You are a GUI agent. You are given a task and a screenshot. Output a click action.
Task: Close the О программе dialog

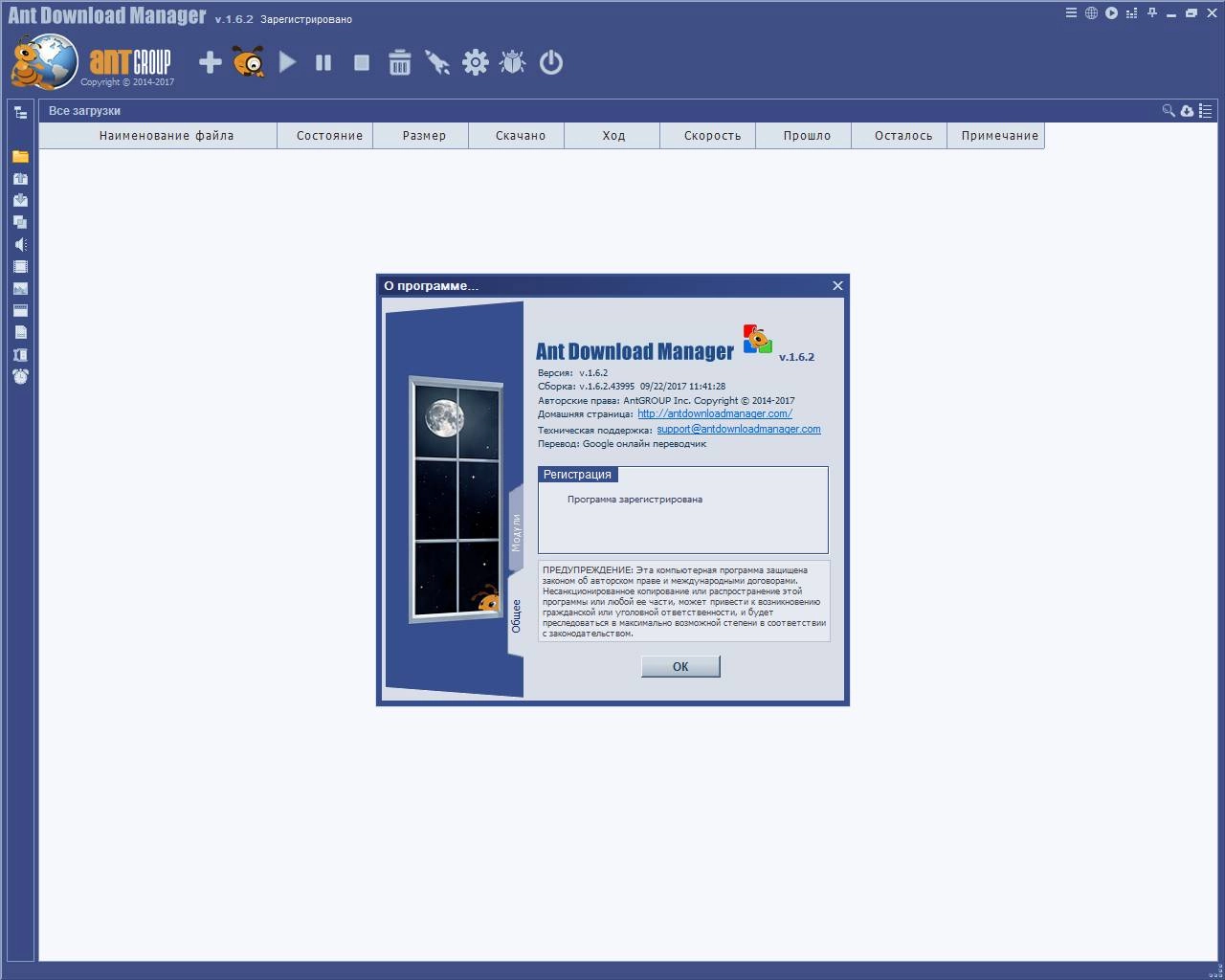click(x=837, y=285)
